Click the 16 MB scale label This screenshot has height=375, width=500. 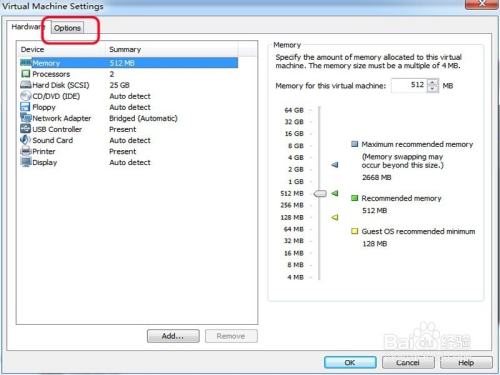tap(294, 253)
